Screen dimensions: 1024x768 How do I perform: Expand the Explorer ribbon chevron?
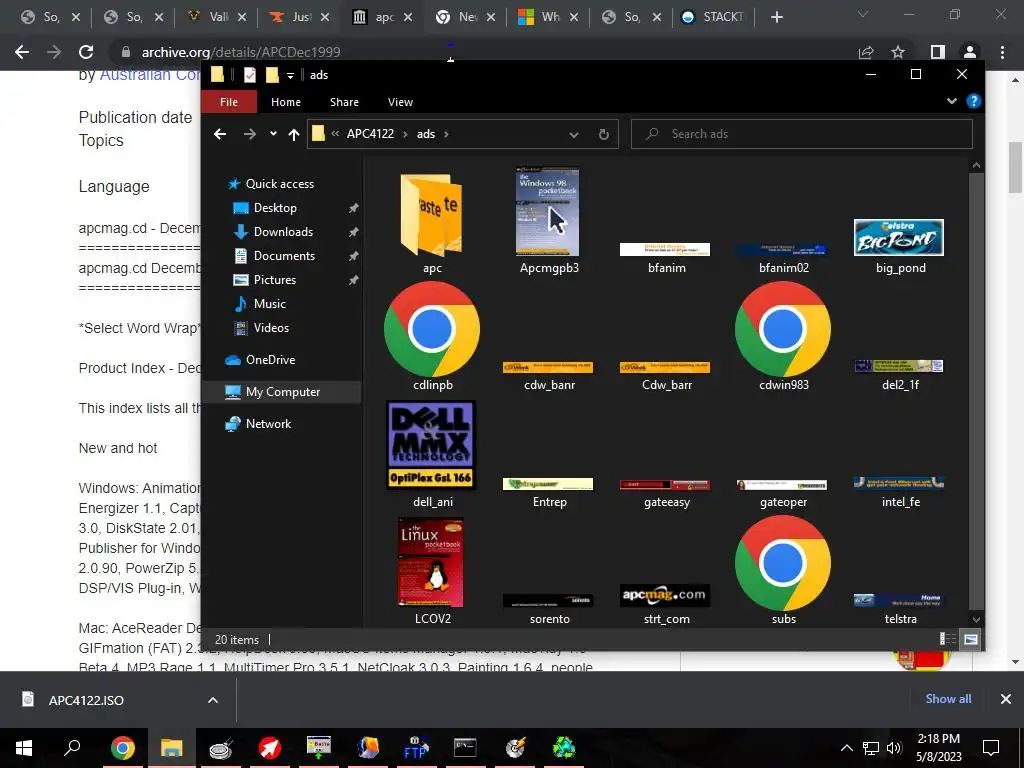pos(952,101)
